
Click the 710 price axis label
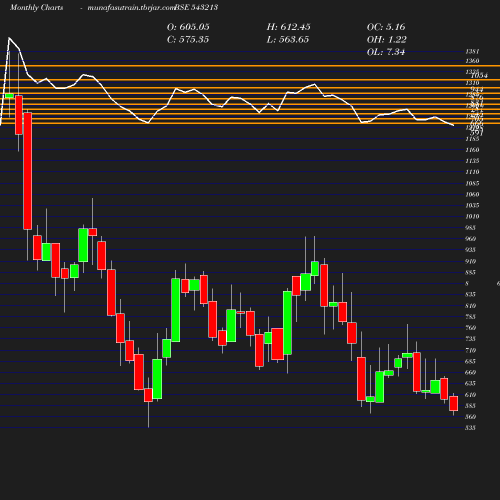pyautogui.click(x=470, y=350)
